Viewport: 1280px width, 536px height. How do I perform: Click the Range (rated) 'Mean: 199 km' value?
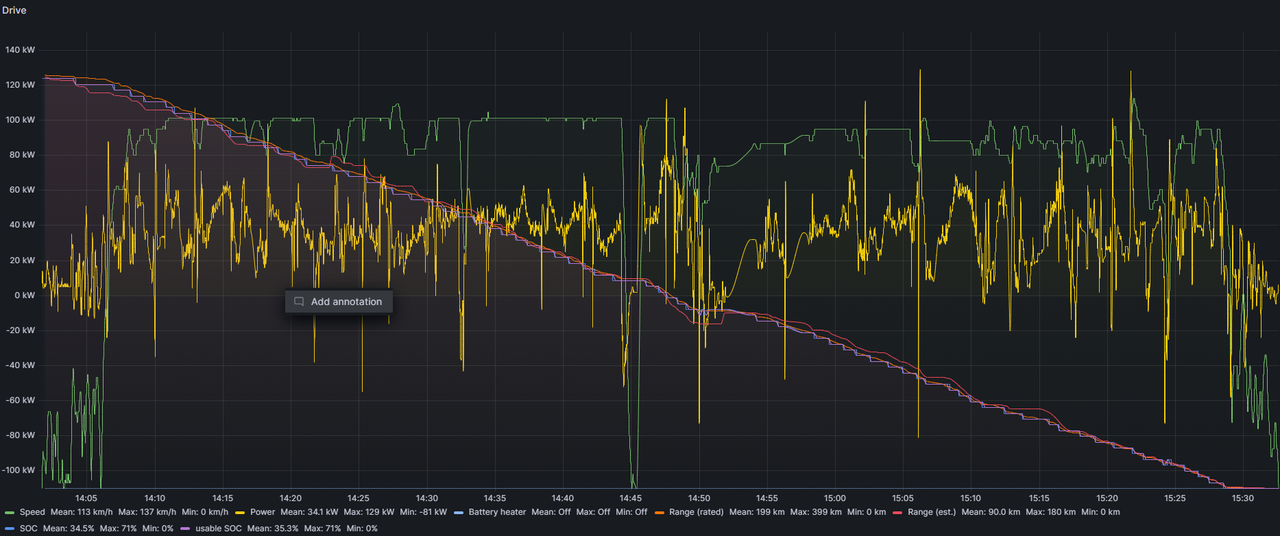click(757, 512)
